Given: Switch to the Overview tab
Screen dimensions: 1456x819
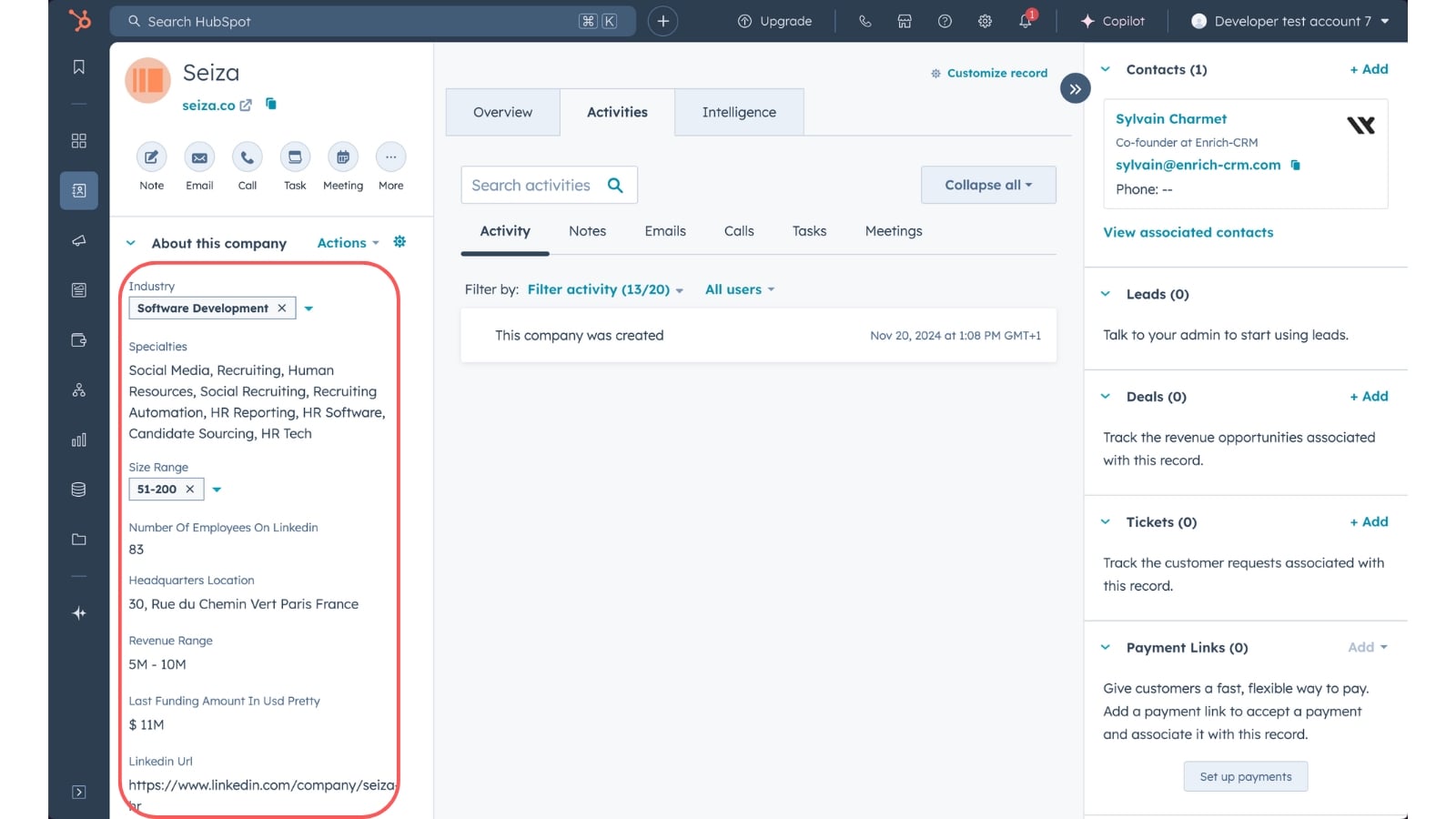Looking at the screenshot, I should click(x=502, y=112).
